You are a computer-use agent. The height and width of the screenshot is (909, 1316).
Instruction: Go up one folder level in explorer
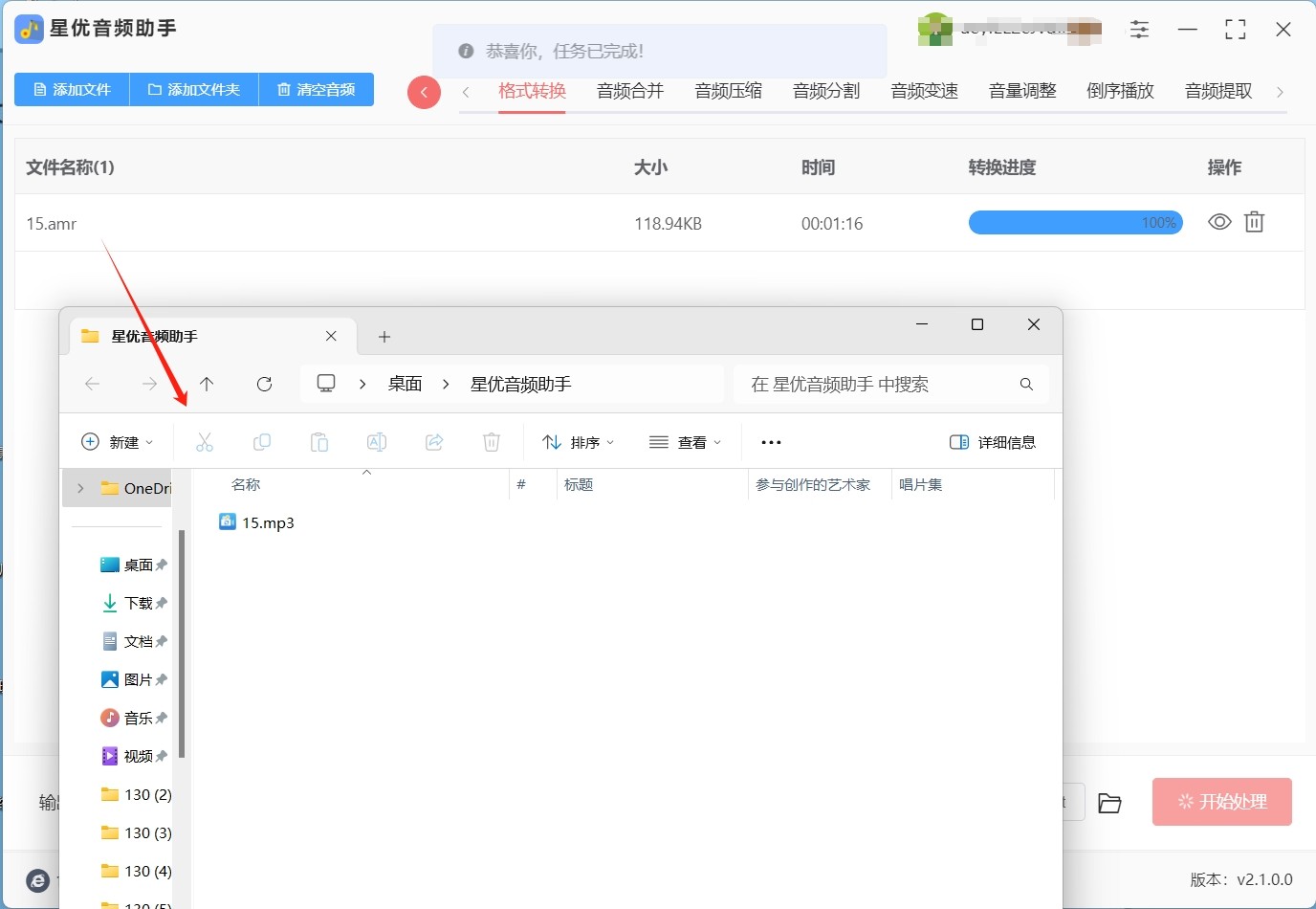point(208,385)
